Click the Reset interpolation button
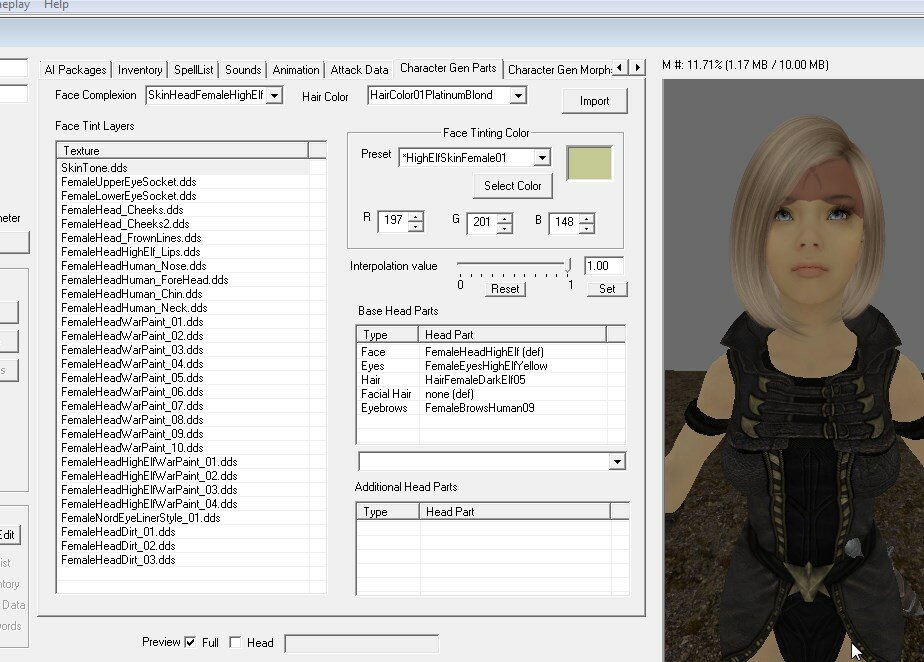Screen dimensions: 924x662 point(505,289)
